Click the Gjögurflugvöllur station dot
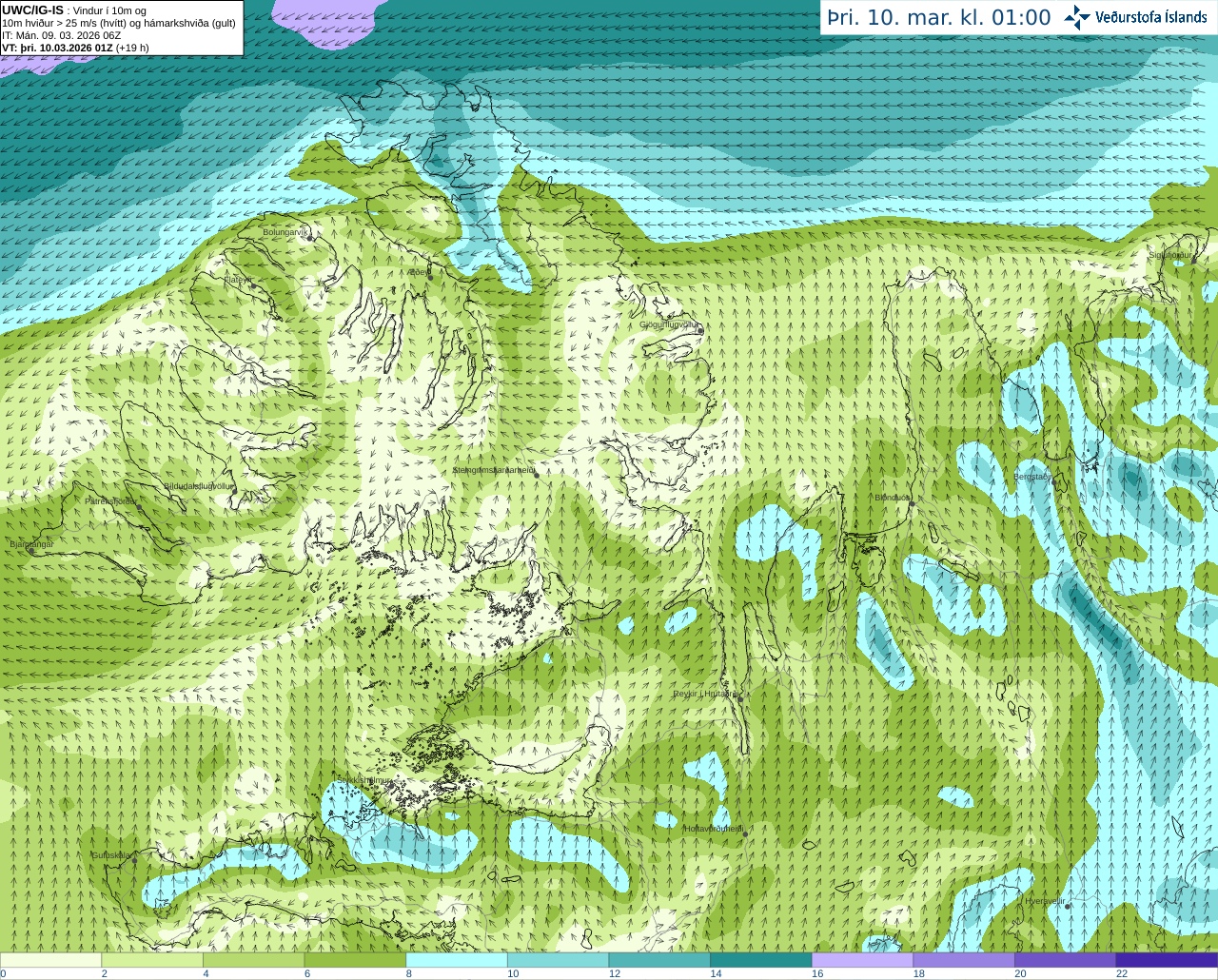Screen dimensions: 1218x980 click(x=700, y=330)
